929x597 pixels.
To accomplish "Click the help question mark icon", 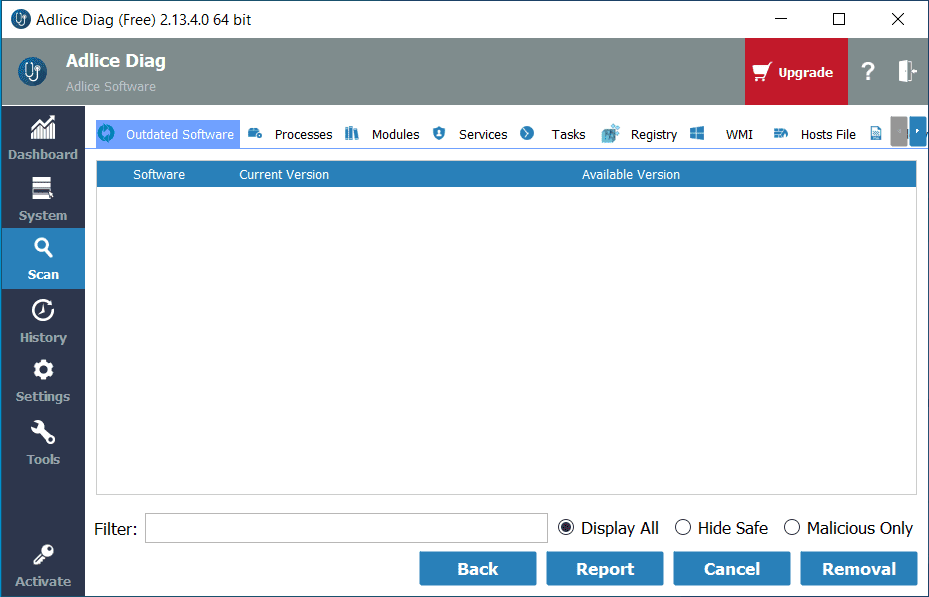I will (x=868, y=72).
